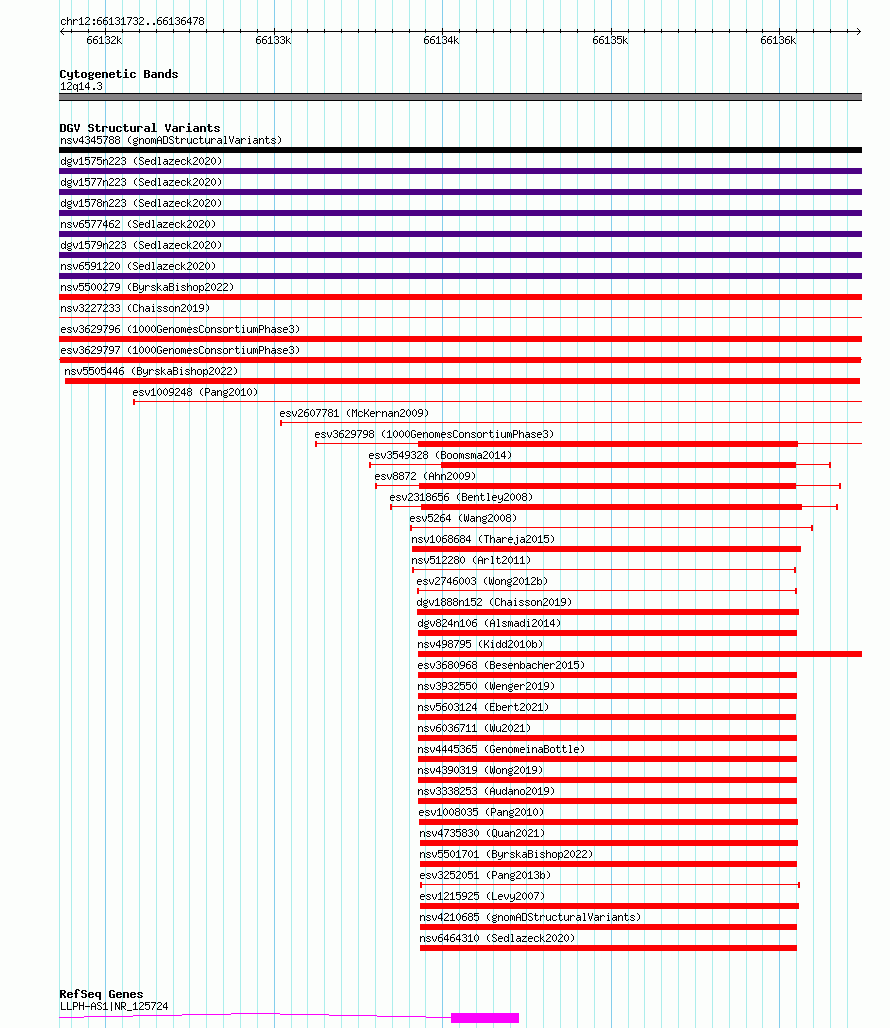Image resolution: width=890 pixels, height=1028 pixels.
Task: Select nsv6036711 (Wu2021) label
Action: 474,728
